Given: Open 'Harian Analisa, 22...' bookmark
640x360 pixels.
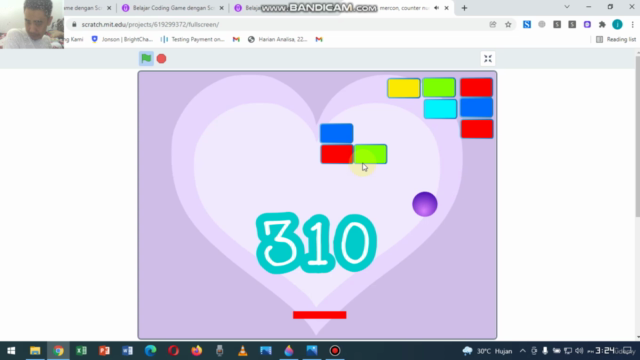Looking at the screenshot, I should point(278,39).
